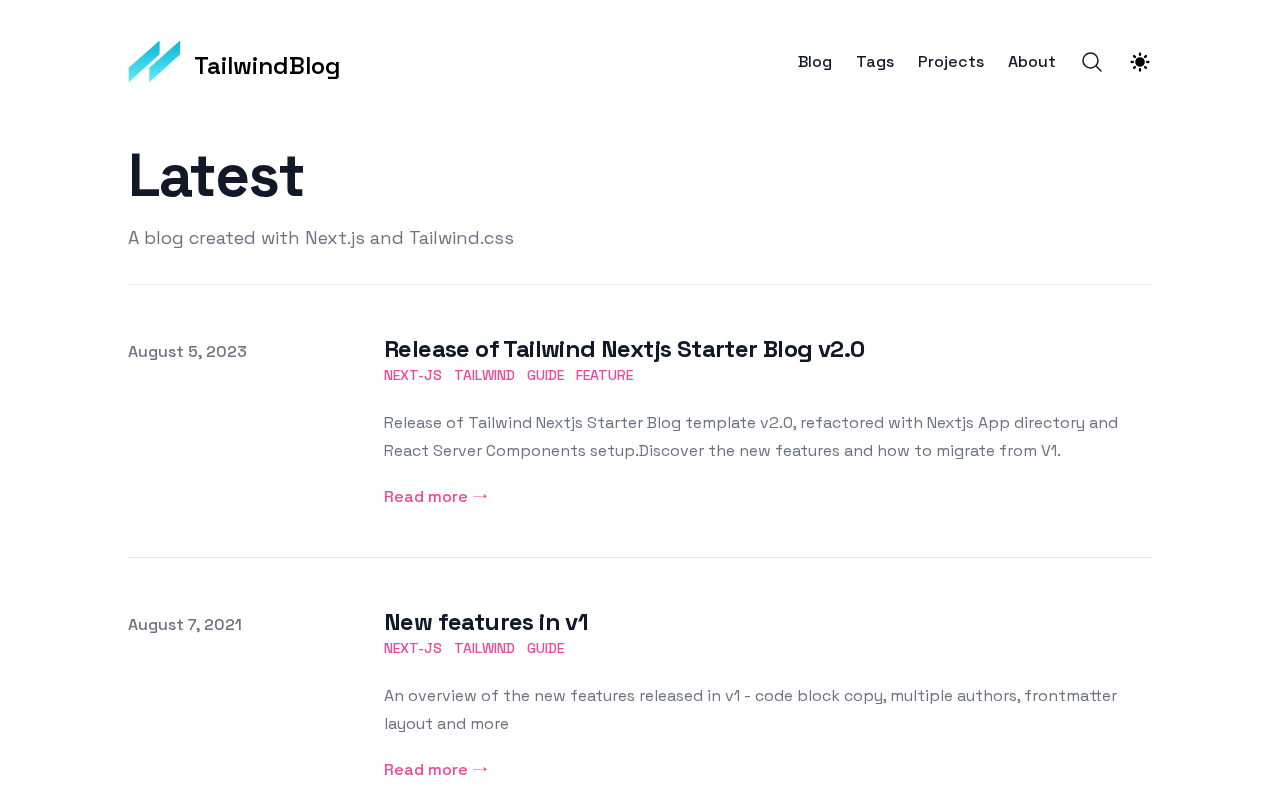Select GUIDE tag on the v2.0 post
1280x800 pixels.
[545, 376]
